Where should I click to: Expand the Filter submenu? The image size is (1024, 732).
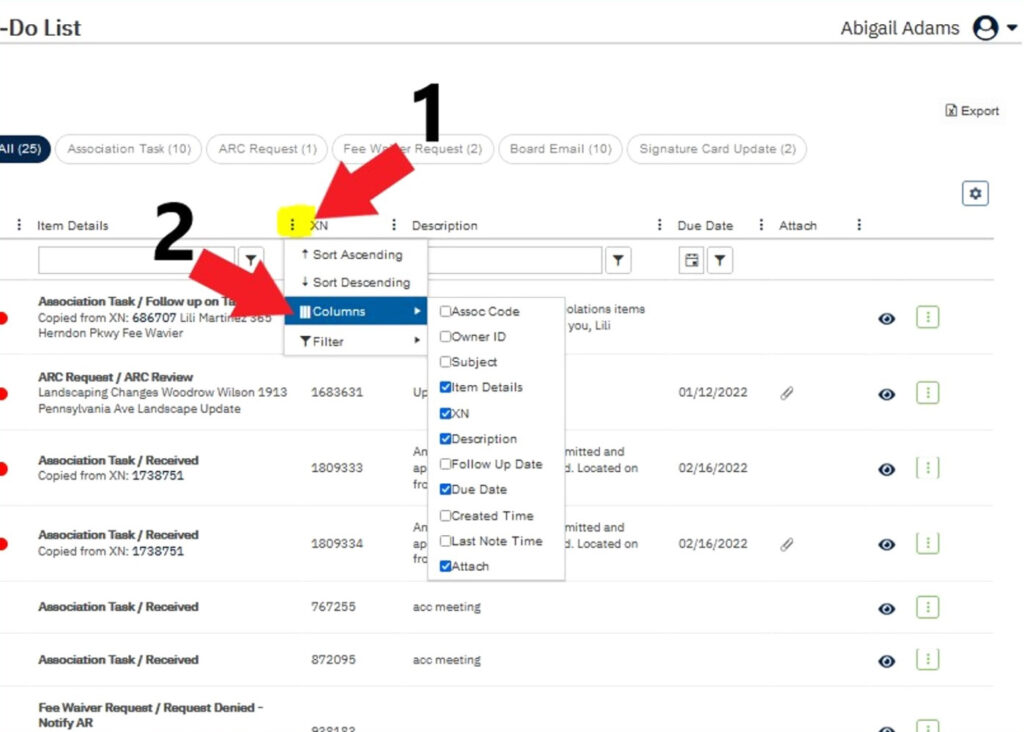(356, 341)
